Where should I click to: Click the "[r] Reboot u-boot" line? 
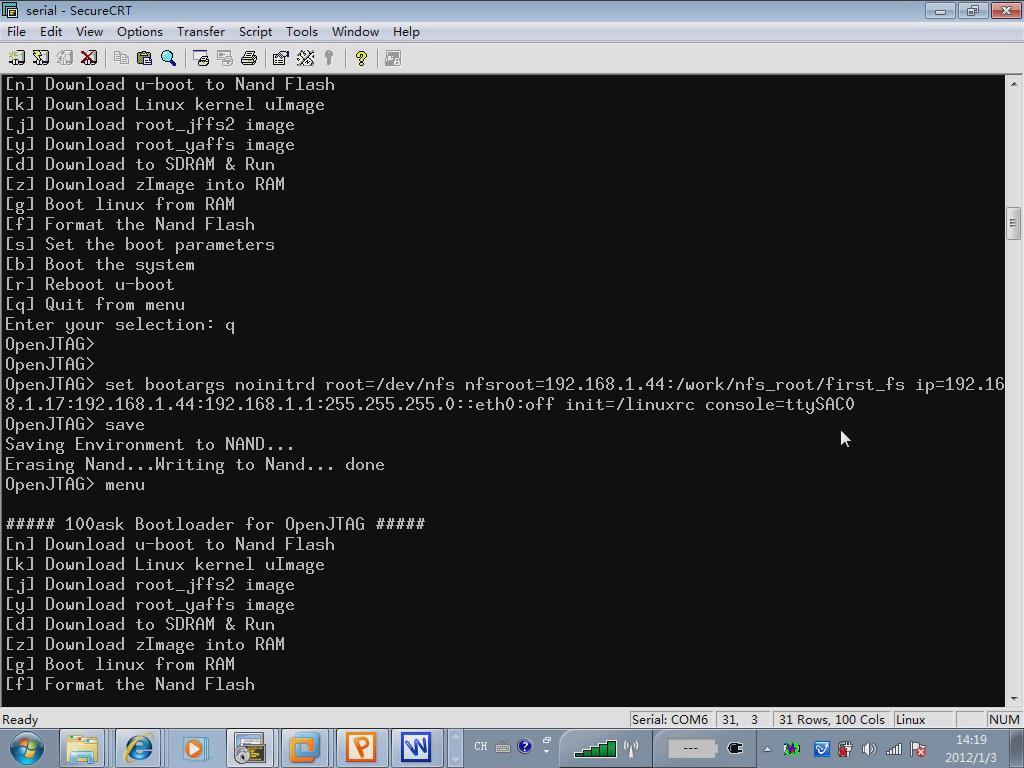click(89, 285)
